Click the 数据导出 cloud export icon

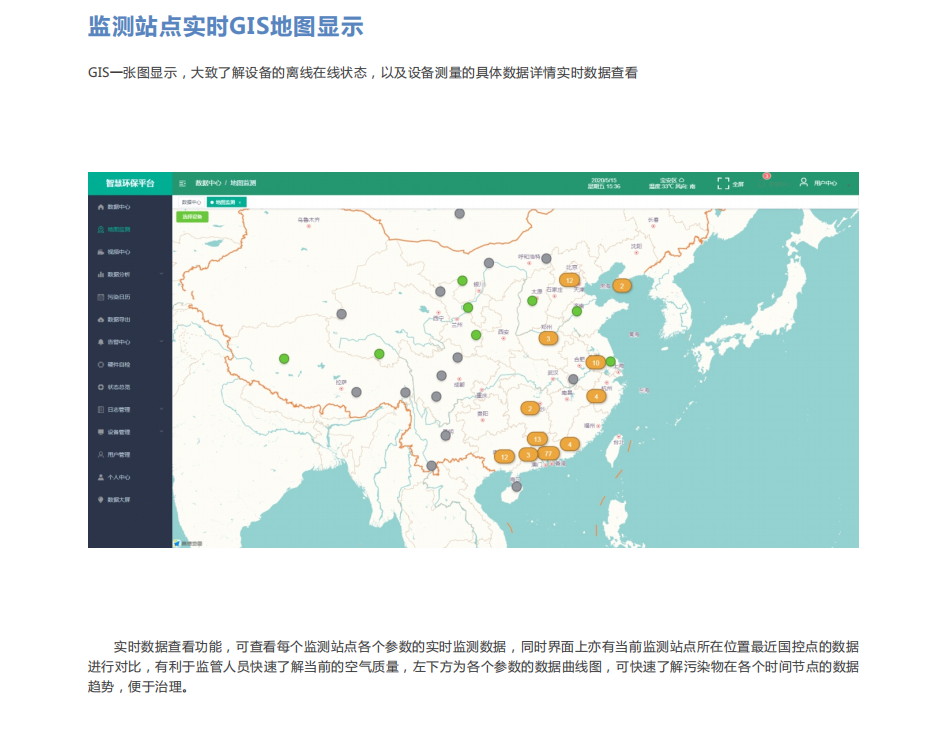pos(100,320)
